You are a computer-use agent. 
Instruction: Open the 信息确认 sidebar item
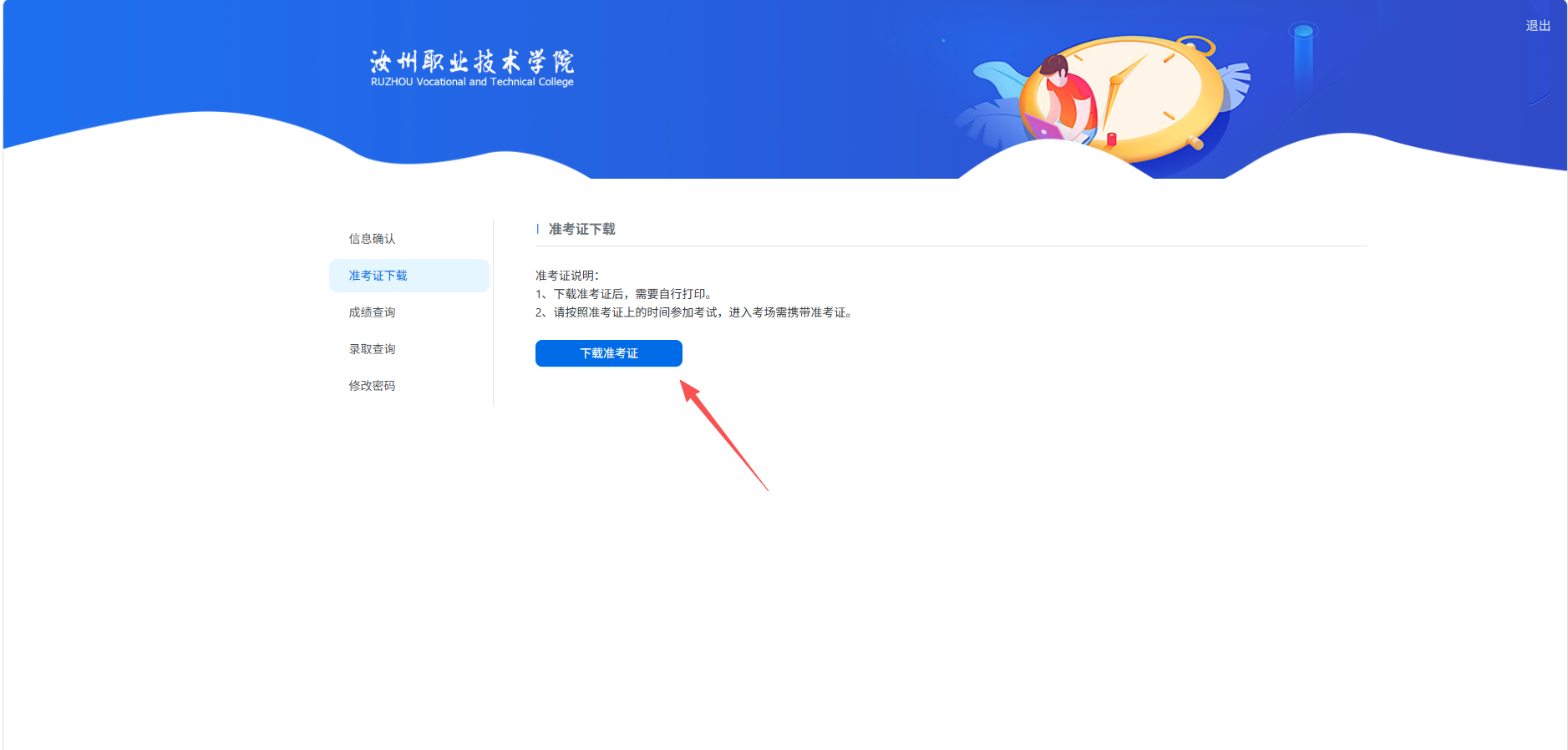[373, 239]
